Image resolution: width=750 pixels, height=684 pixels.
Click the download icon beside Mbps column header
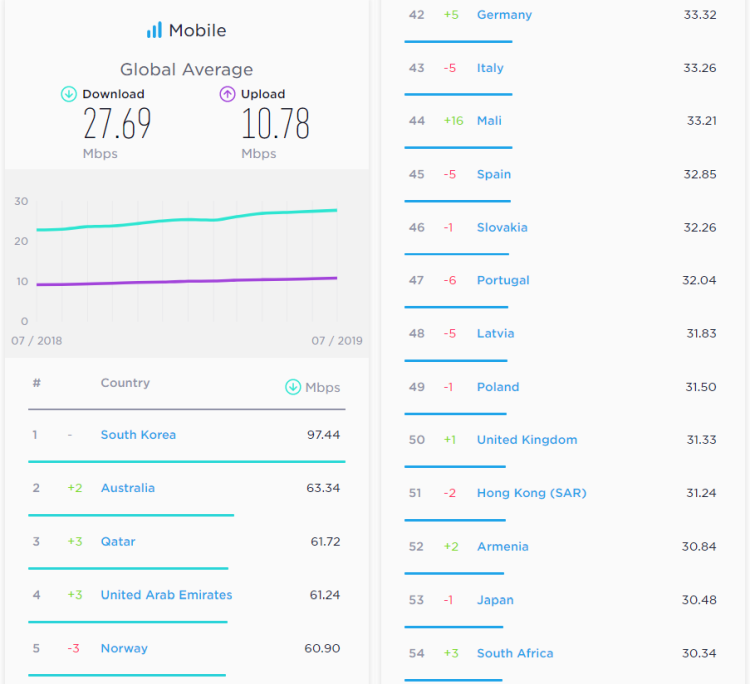[x=293, y=387]
